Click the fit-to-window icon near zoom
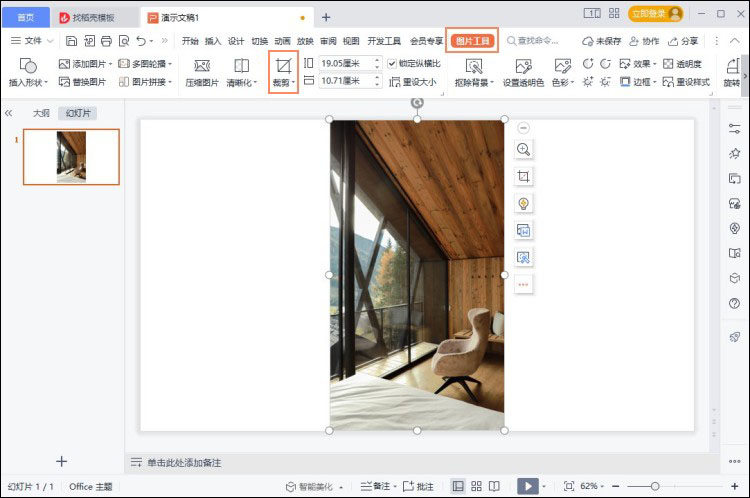Screen dimensions: 750x498 pyautogui.click(x=569, y=486)
